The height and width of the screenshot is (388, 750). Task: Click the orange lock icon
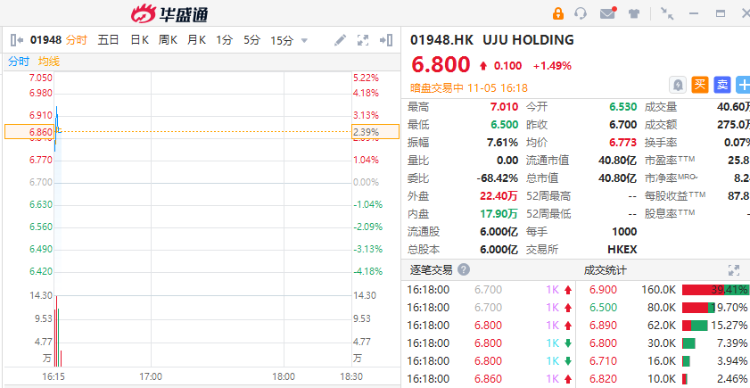[x=558, y=13]
